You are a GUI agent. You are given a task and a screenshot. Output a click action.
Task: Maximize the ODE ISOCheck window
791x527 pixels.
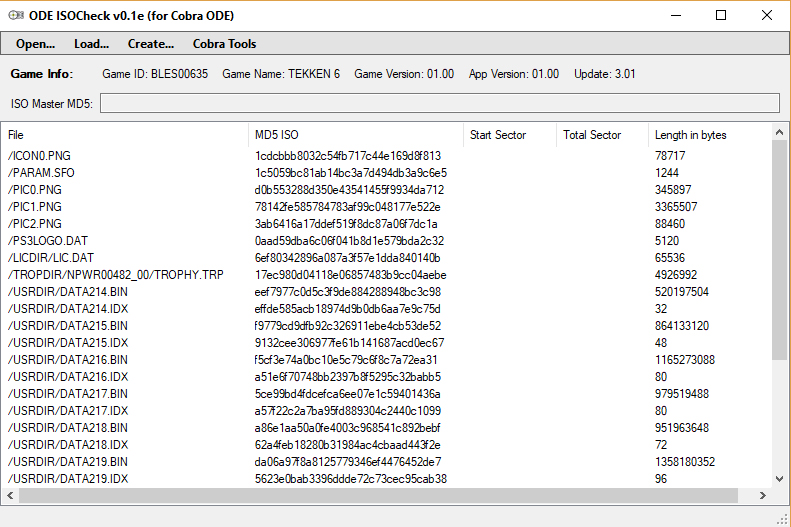click(x=721, y=15)
